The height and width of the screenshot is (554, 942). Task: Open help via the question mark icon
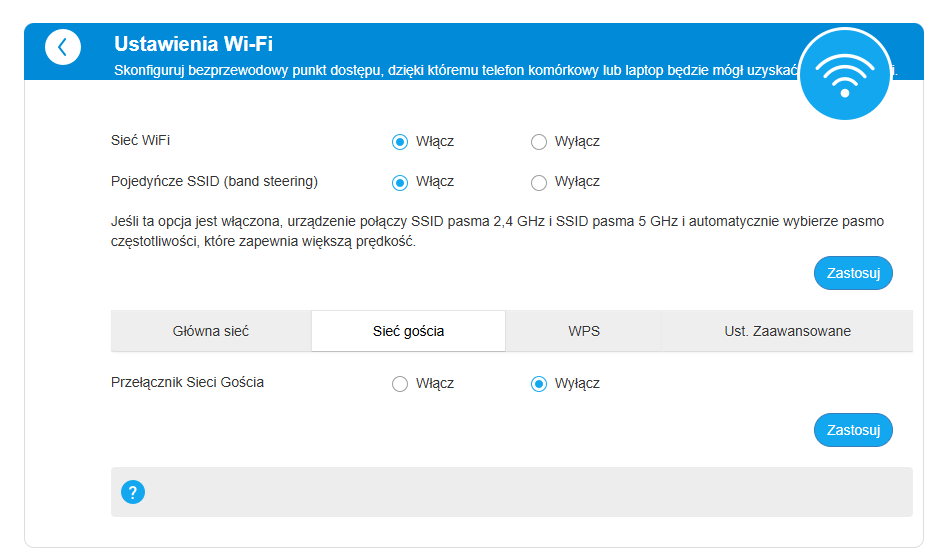133,492
